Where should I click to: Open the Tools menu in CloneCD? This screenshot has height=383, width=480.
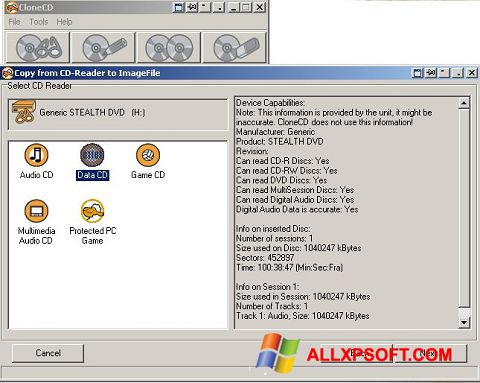pyautogui.click(x=39, y=22)
